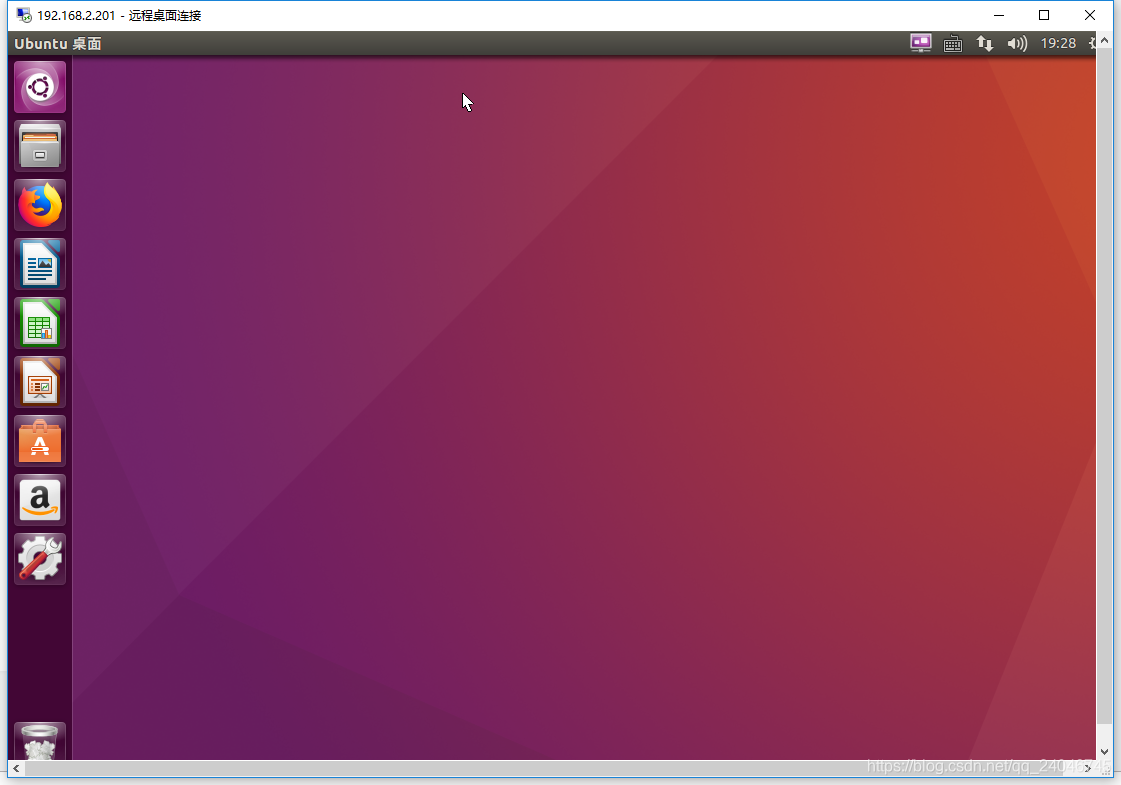
Task: Click the Ubuntu 桌面 panel title
Action: (x=58, y=44)
